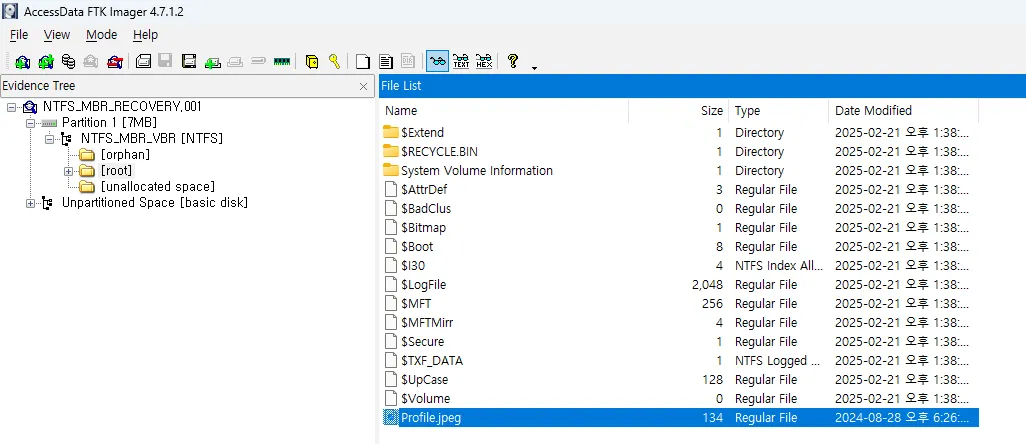Image resolution: width=1026 pixels, height=444 pixels.
Task: Select the $AttrDef file
Action: point(679,190)
